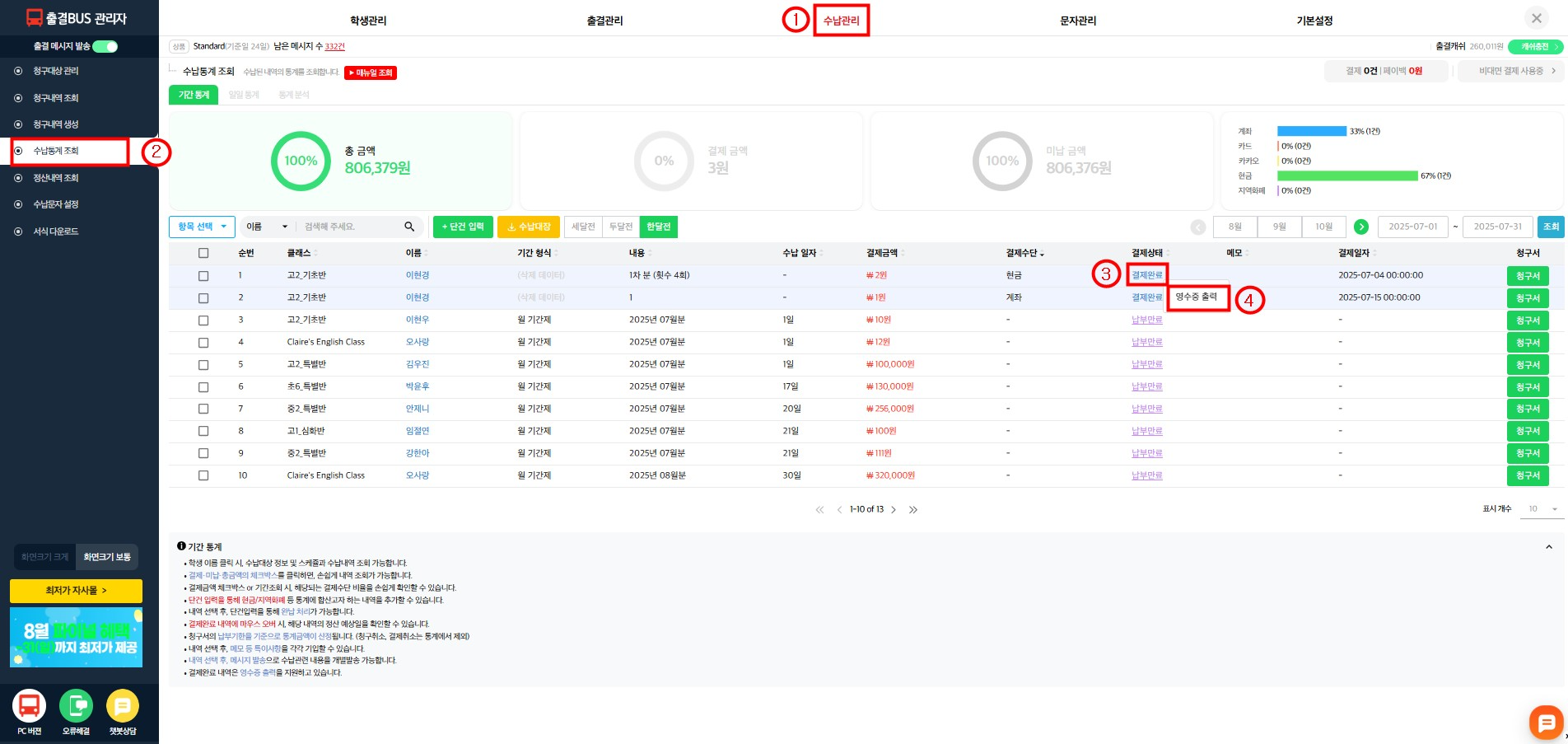This screenshot has height=744, width=1568.
Task: Toggle the 출결 메시지 발송 switch
Action: click(105, 46)
